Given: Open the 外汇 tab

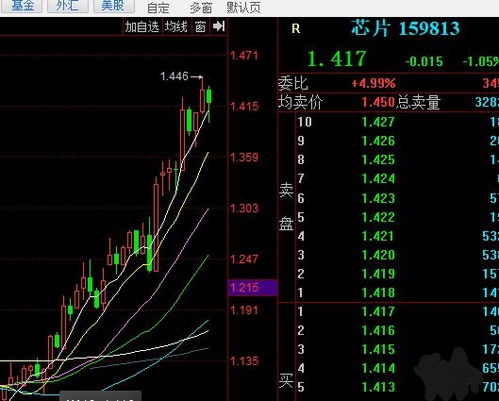Looking at the screenshot, I should (x=68, y=6).
